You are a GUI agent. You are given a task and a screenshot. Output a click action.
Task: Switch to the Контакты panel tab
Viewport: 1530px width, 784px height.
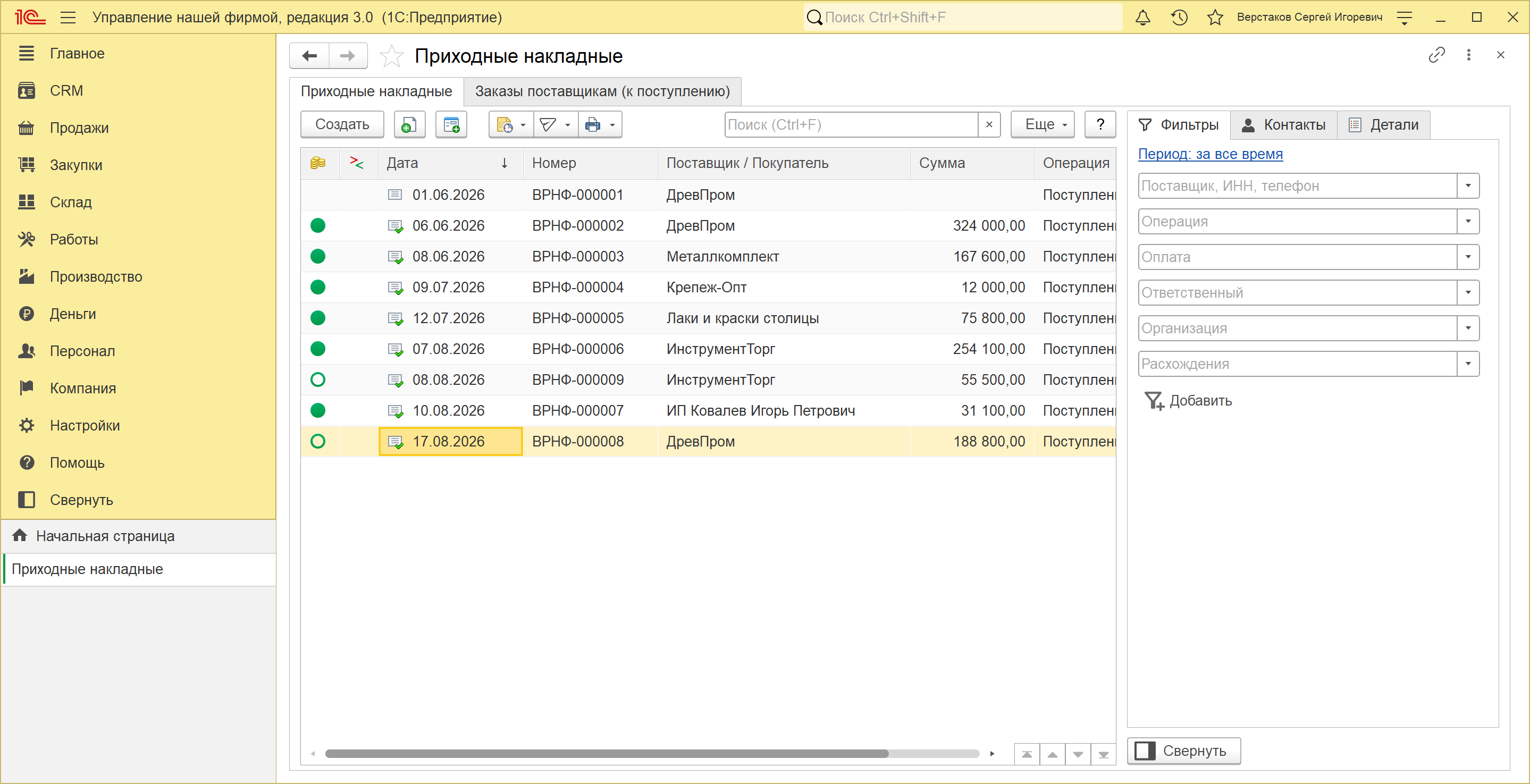1283,125
